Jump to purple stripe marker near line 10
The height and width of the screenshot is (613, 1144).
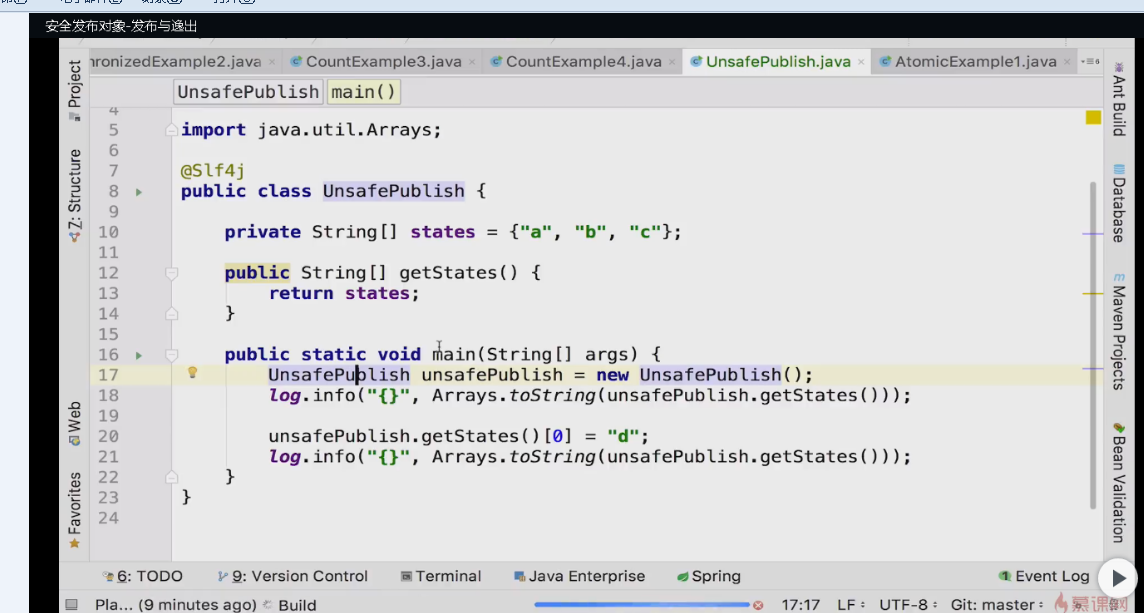click(1092, 234)
